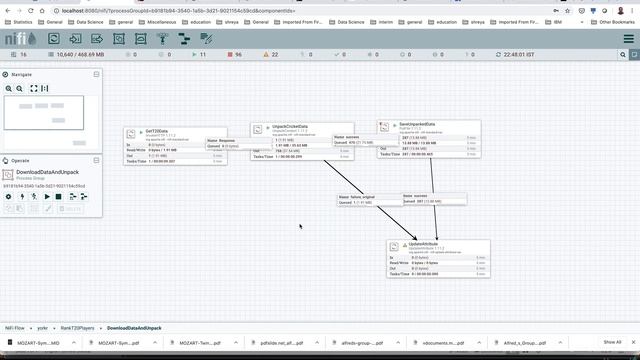Click the Disable icon in Operate
The height and width of the screenshot is (360, 640).
tap(34, 197)
